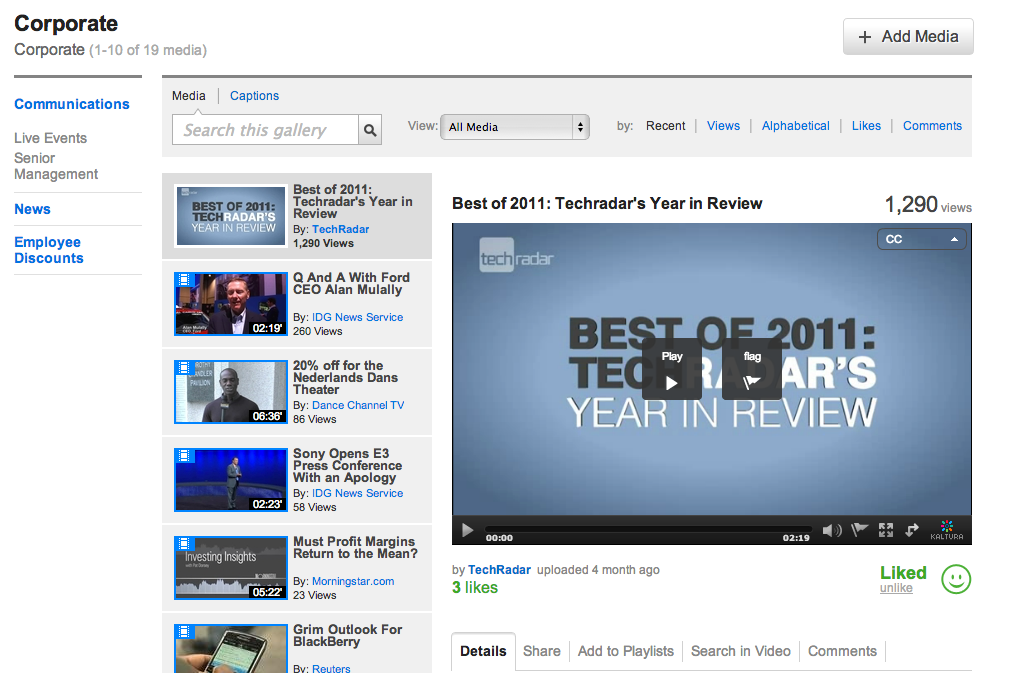Open 'Sony Opens E3 Press Conference' title

pyautogui.click(x=348, y=466)
